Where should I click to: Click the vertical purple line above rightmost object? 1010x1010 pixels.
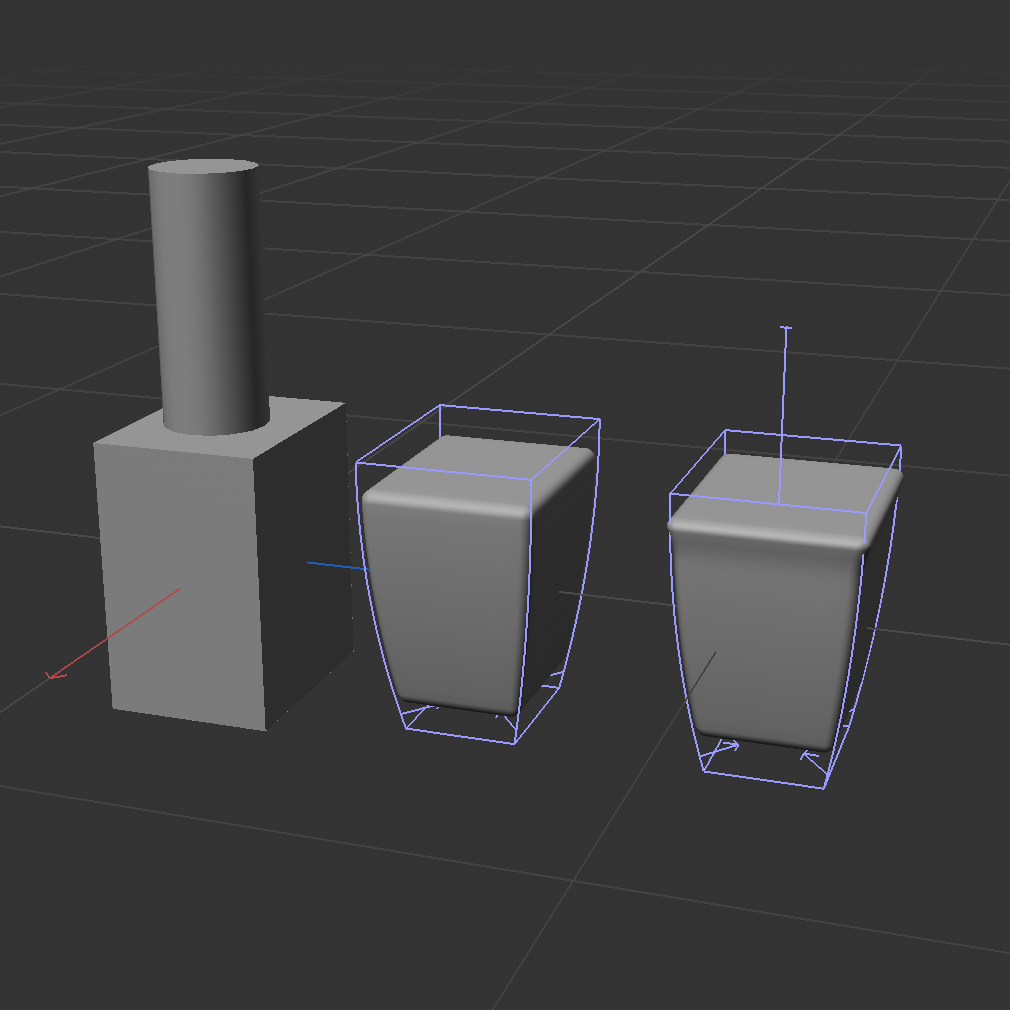click(785, 400)
